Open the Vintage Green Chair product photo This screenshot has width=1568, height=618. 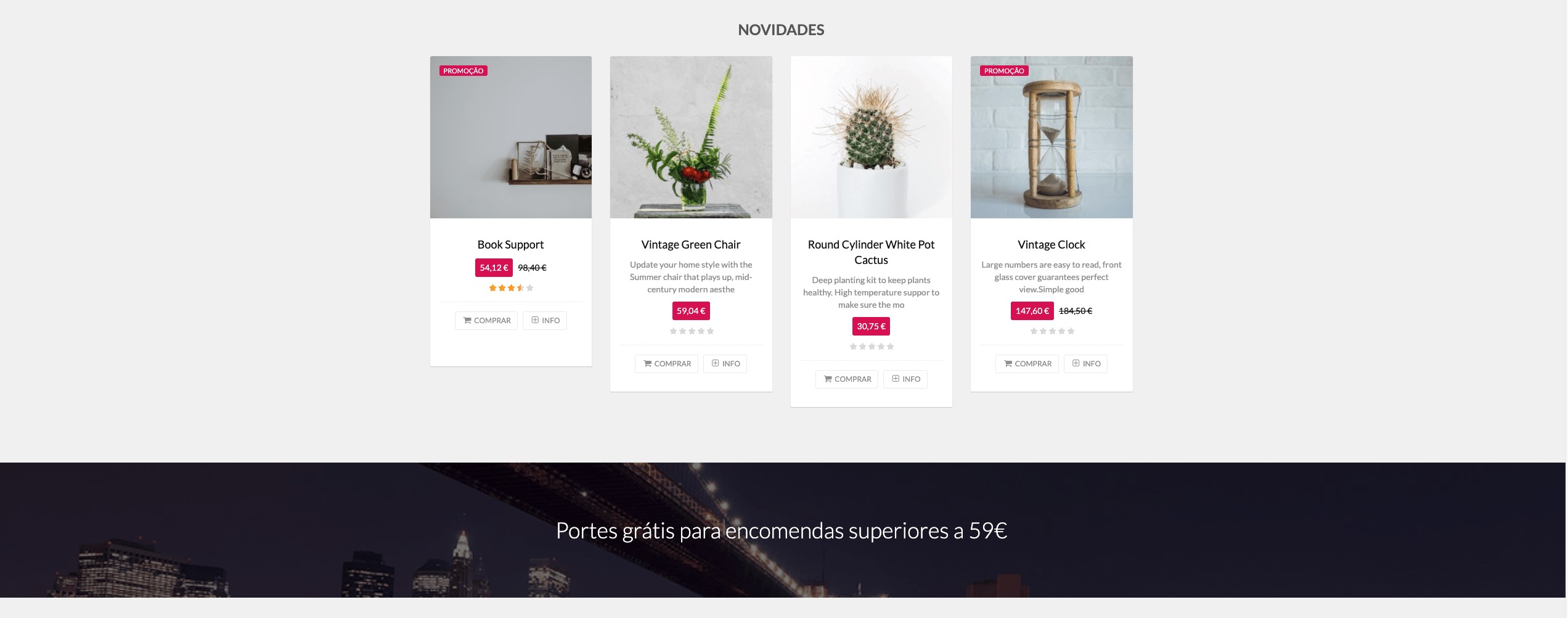(x=691, y=138)
